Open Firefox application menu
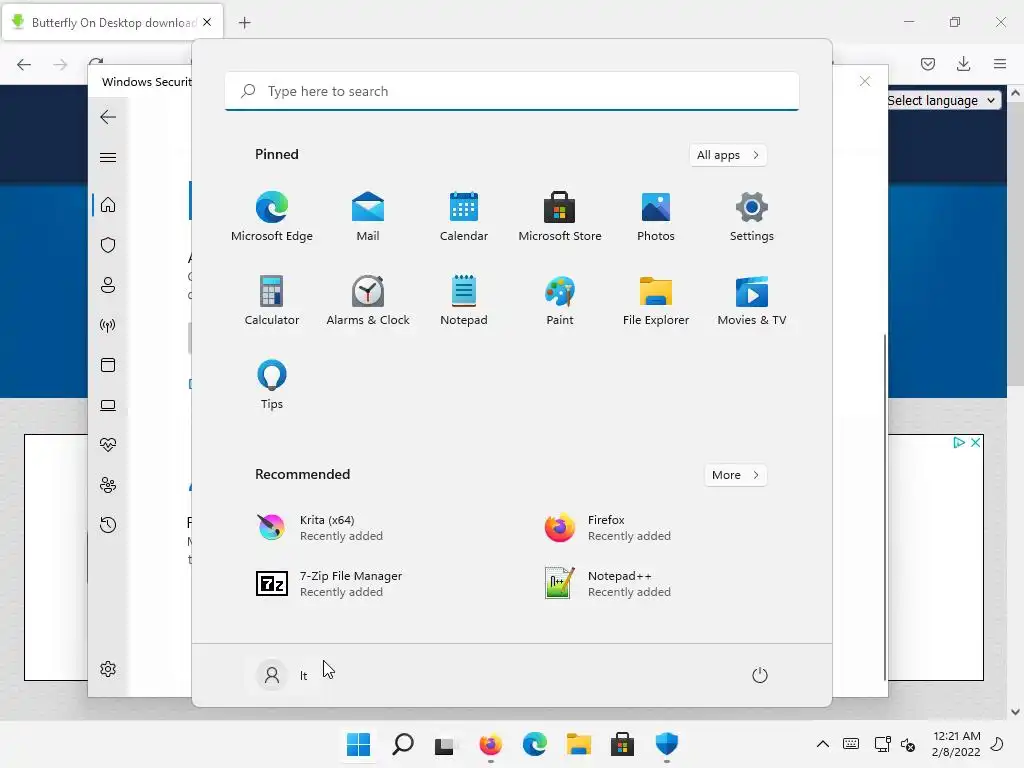 [x=1000, y=64]
